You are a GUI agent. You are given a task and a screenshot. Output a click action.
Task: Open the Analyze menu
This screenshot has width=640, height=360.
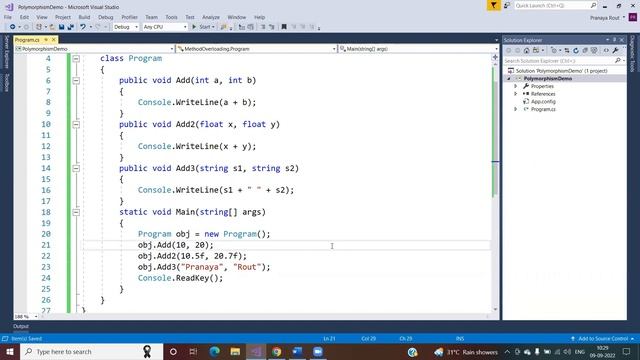click(211, 17)
